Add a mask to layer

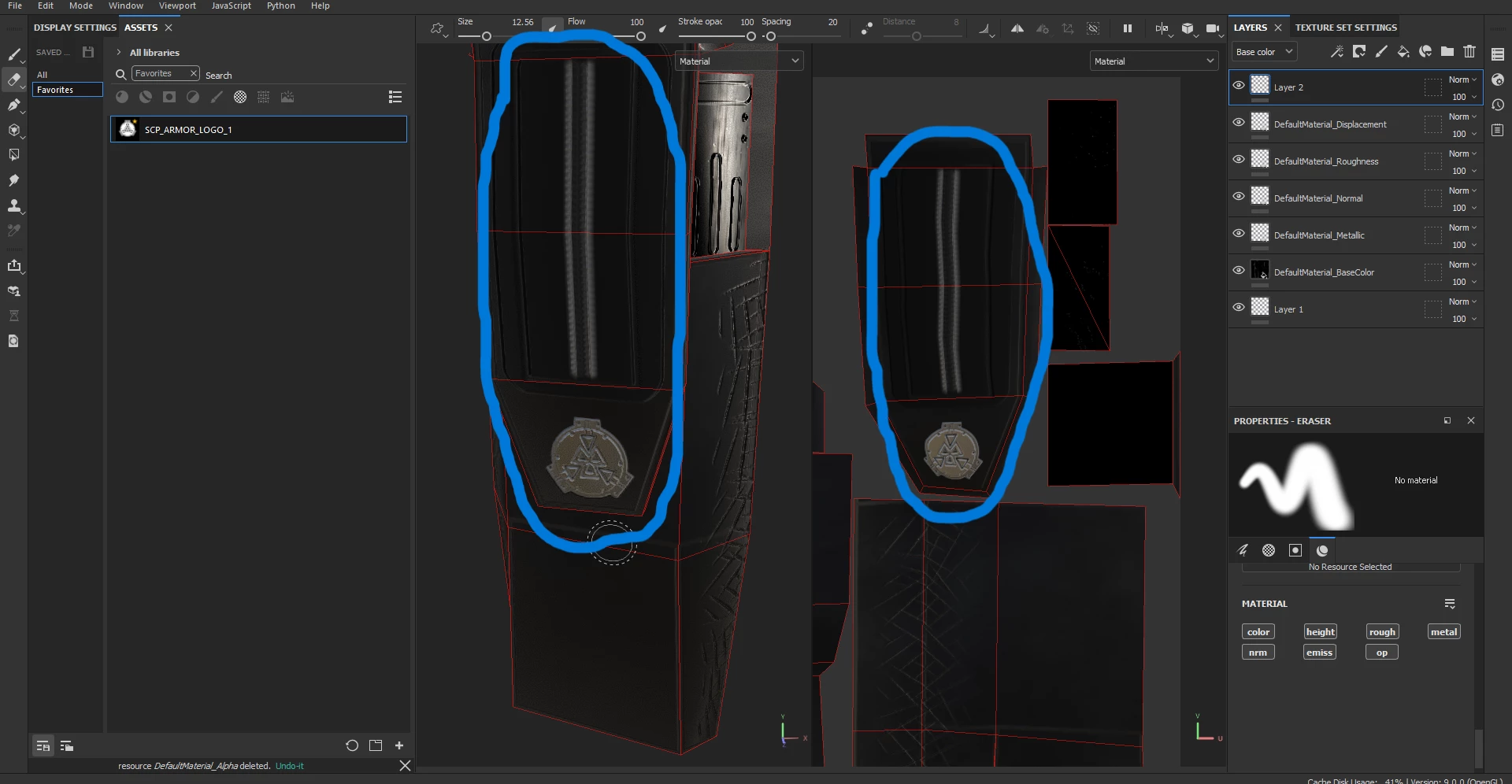pos(1359,52)
